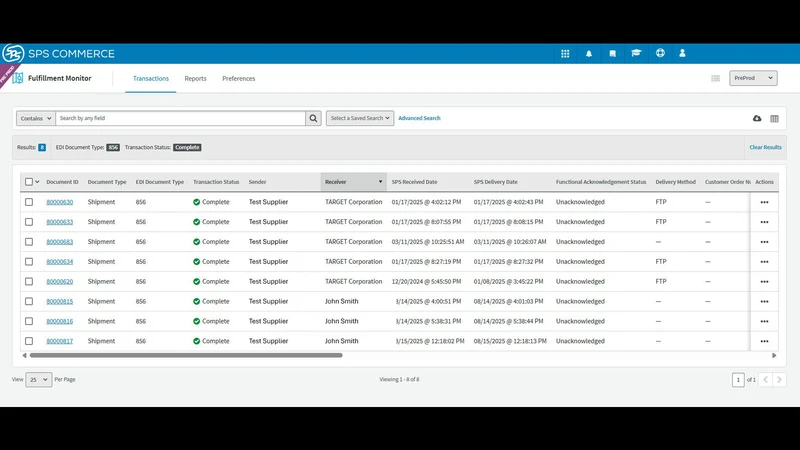
Task: Click the scroll right arrow of table
Action: [x=774, y=356]
